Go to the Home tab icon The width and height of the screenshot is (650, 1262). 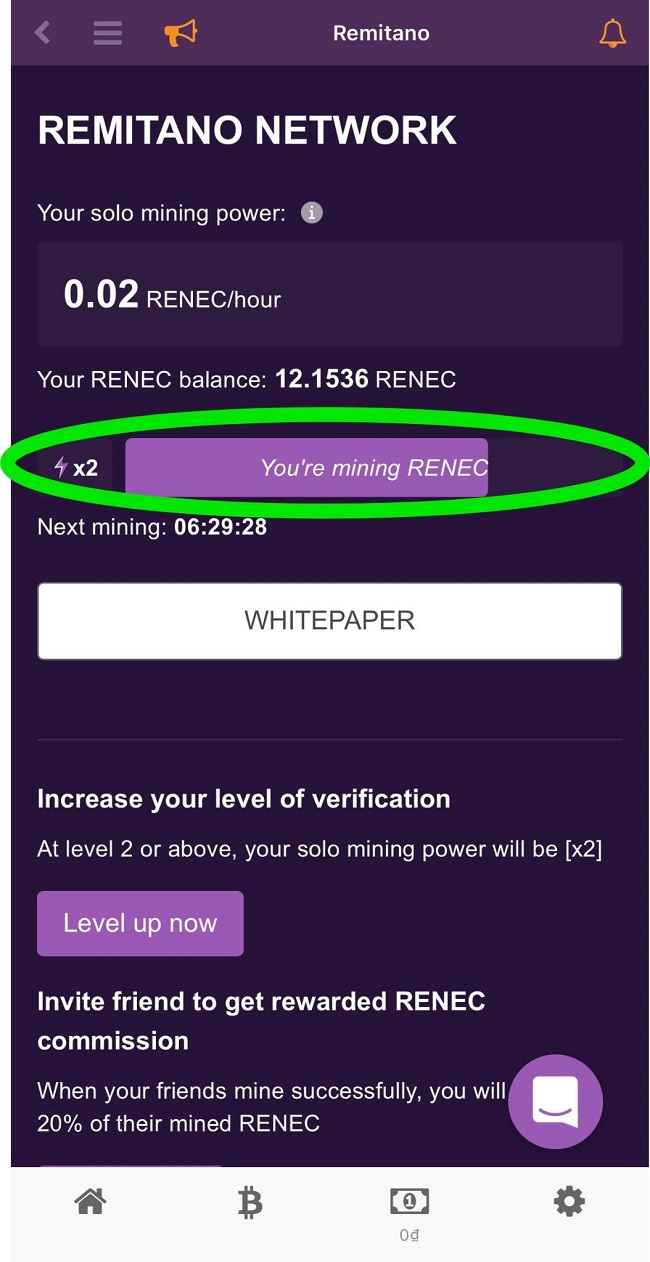[90, 1202]
